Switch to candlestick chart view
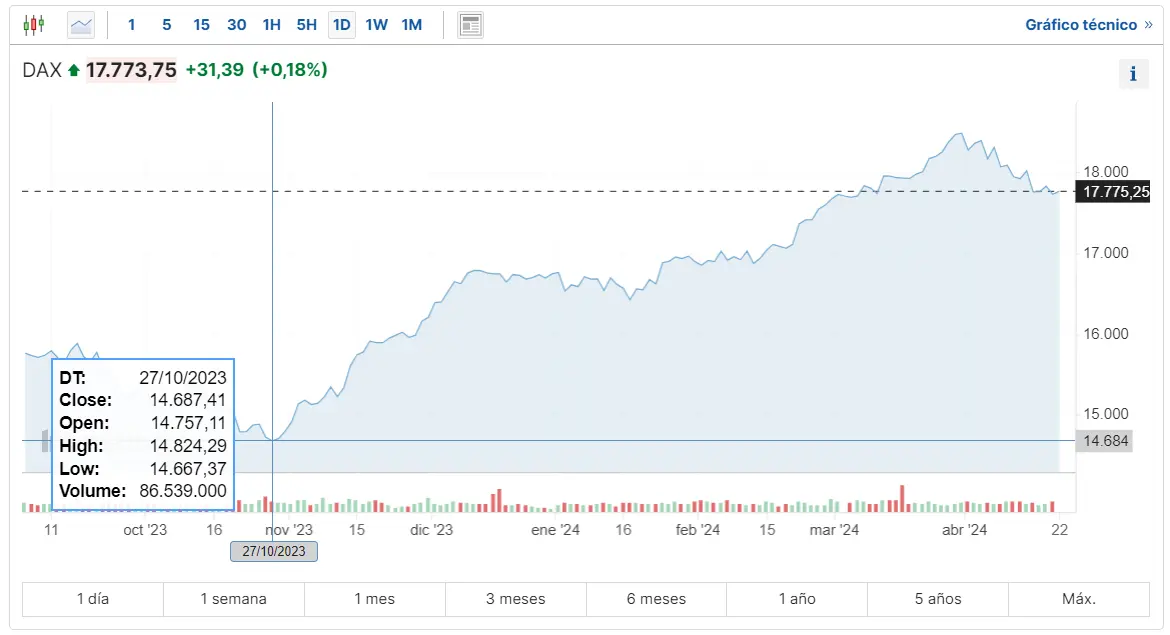The width and height of the screenshot is (1170, 635). (33, 24)
